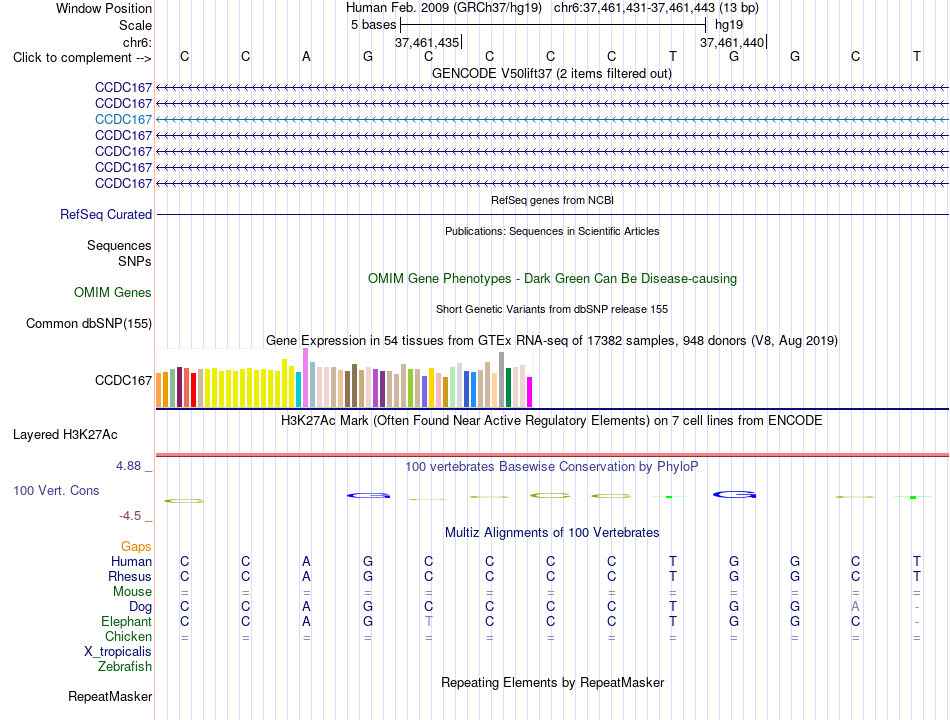The height and width of the screenshot is (720, 950).
Task: Click 'GENCODE V50lift37 (2 items filtered out)' title
Action: [x=552, y=74]
